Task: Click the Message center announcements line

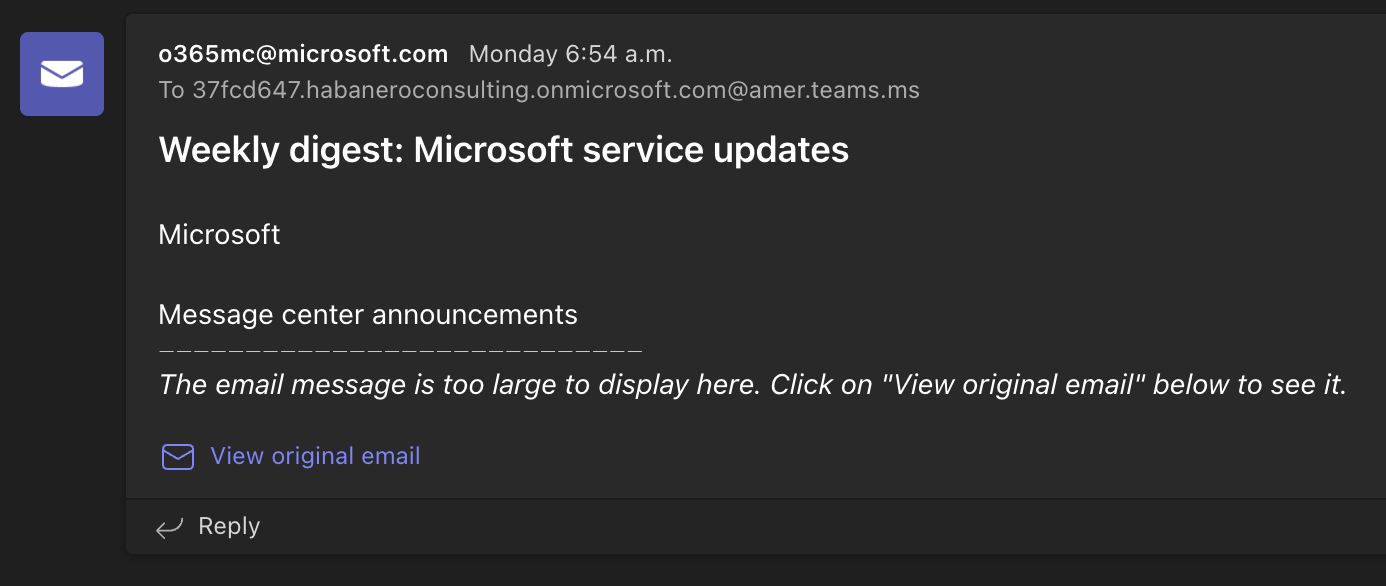Action: coord(368,315)
